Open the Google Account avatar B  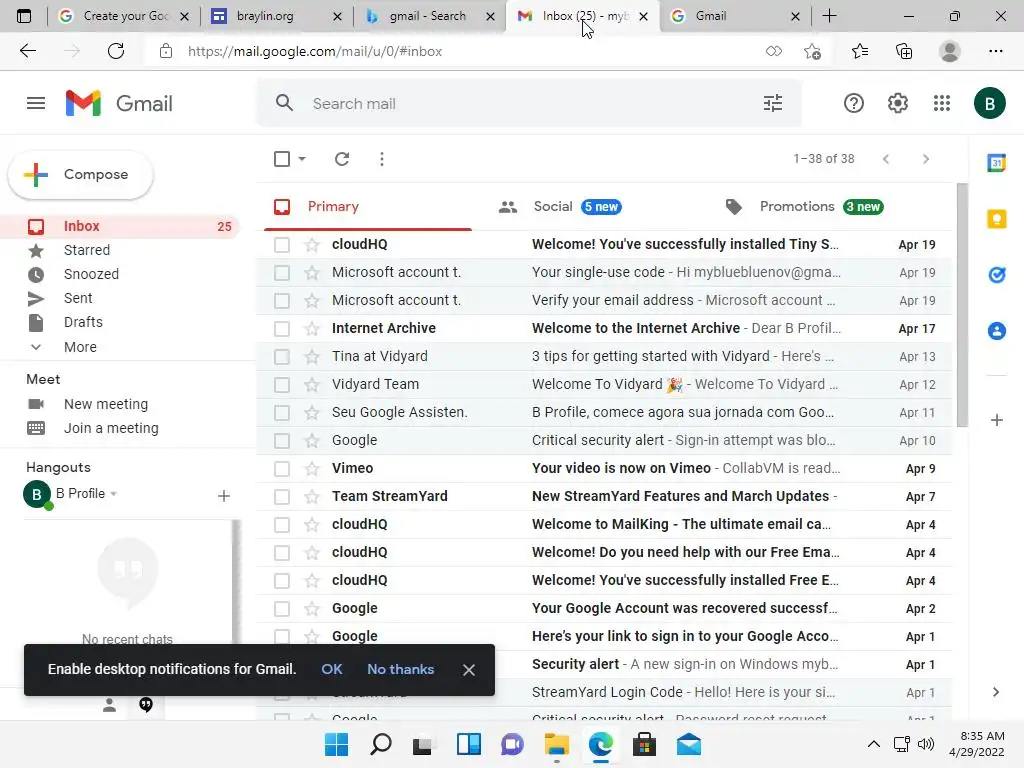[989, 103]
